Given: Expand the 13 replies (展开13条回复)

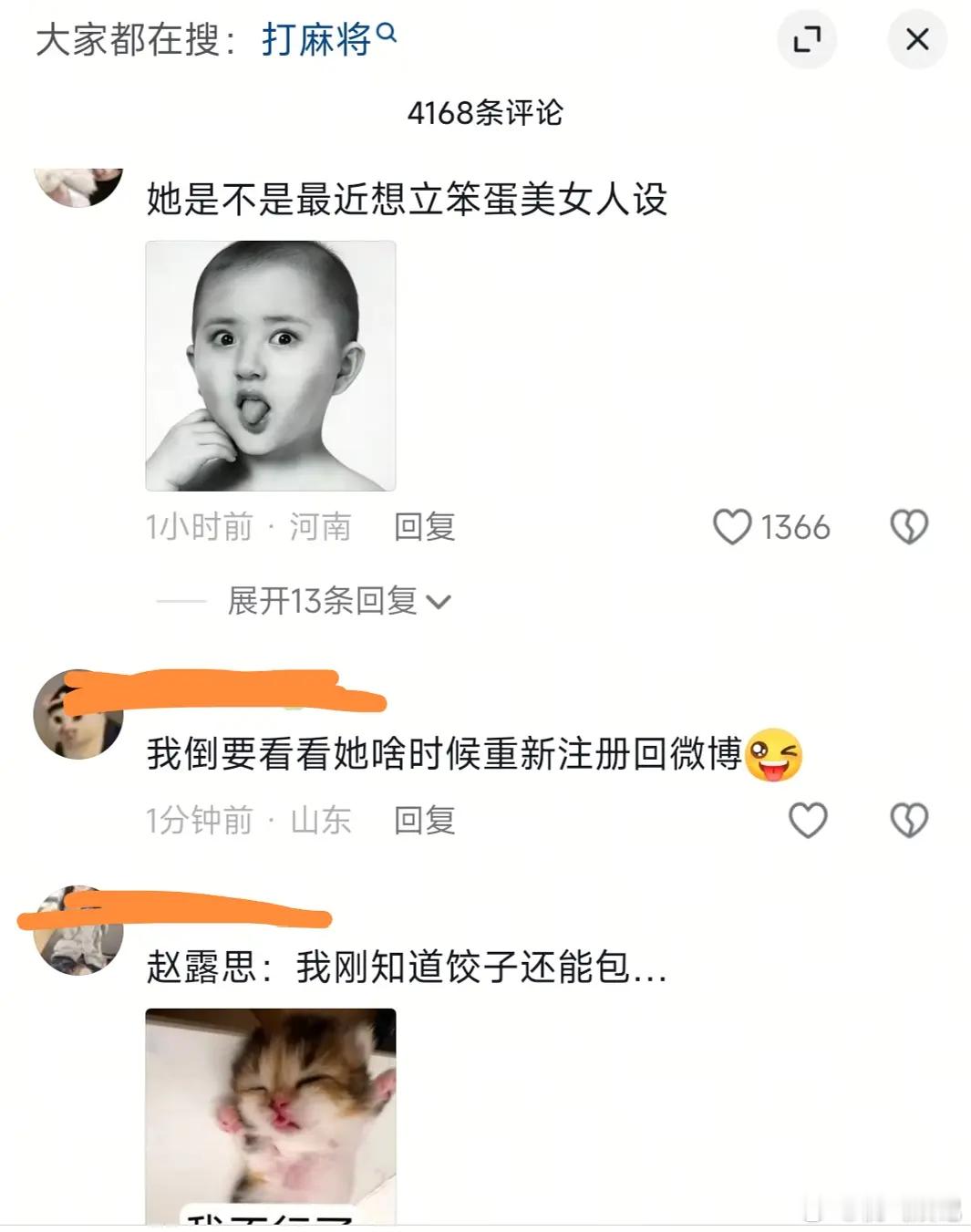Looking at the screenshot, I should pos(322,601).
